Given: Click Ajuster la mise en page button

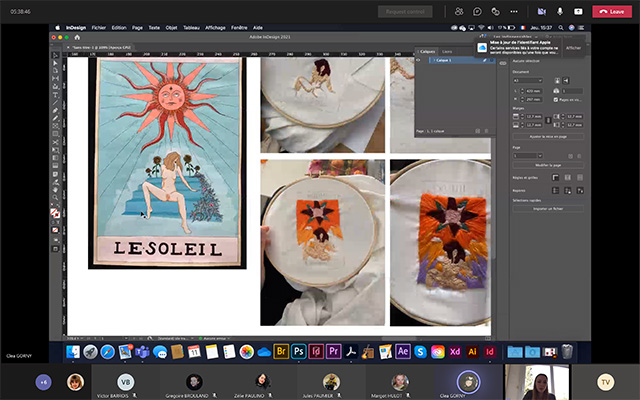Looking at the screenshot, I should (x=548, y=137).
